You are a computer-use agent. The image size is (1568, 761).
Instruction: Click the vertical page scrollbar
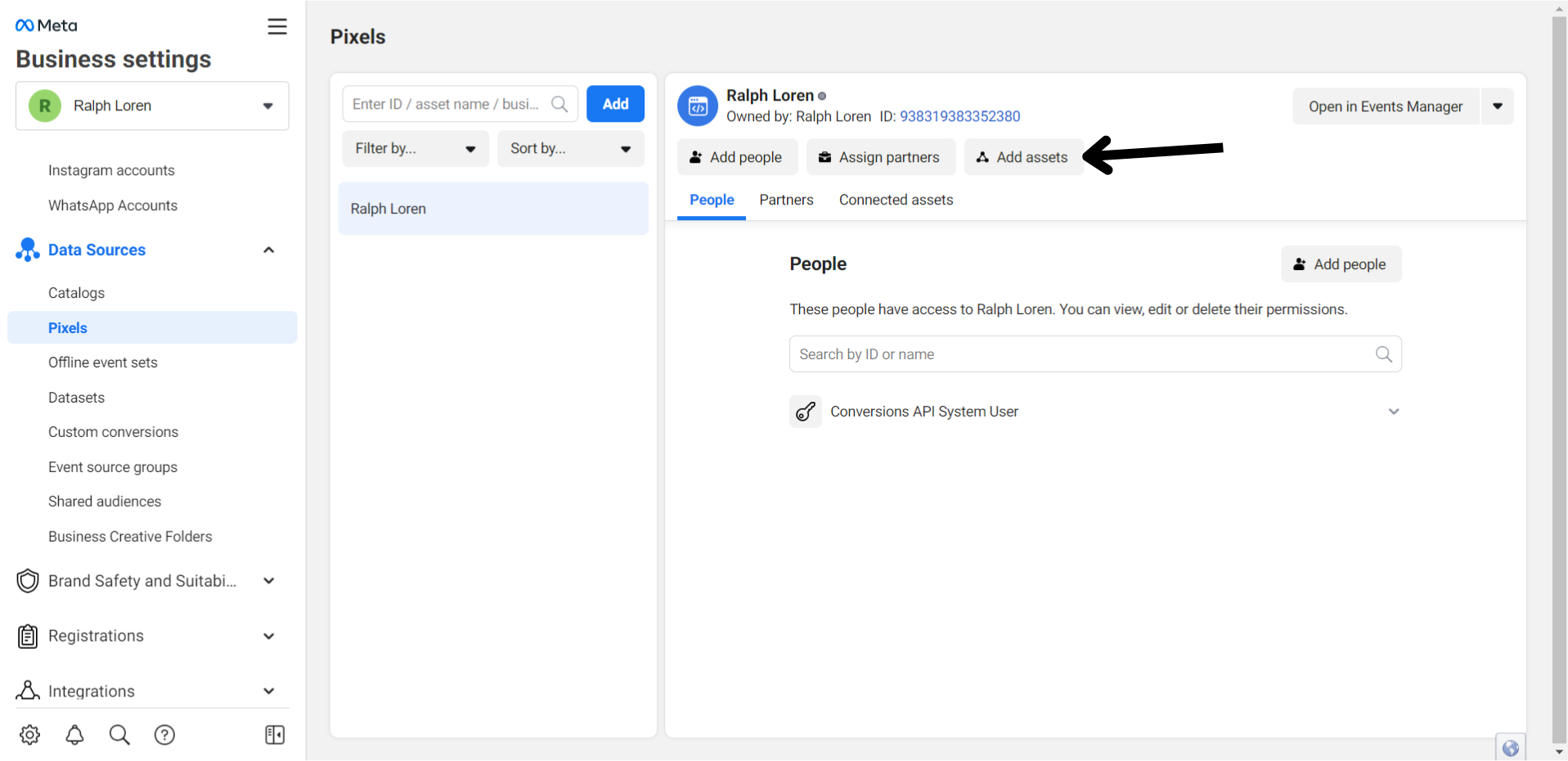coord(1559,380)
